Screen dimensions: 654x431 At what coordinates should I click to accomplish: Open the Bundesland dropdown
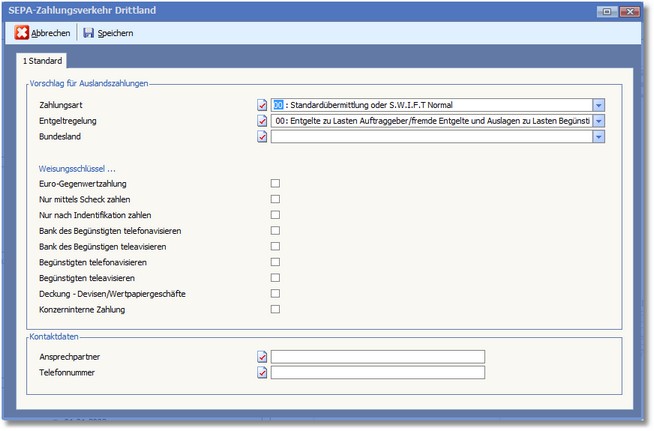(x=598, y=137)
